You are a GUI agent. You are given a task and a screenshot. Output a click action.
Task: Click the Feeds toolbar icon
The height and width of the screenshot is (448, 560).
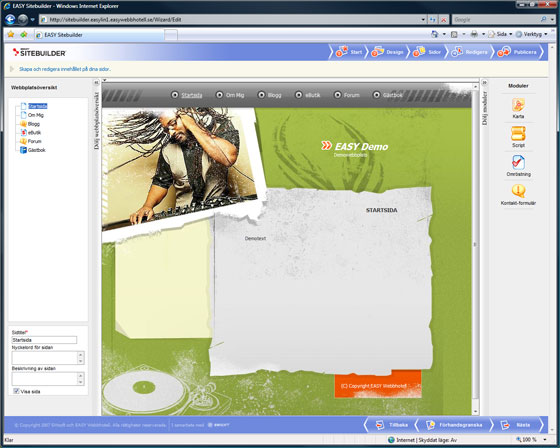(454, 34)
